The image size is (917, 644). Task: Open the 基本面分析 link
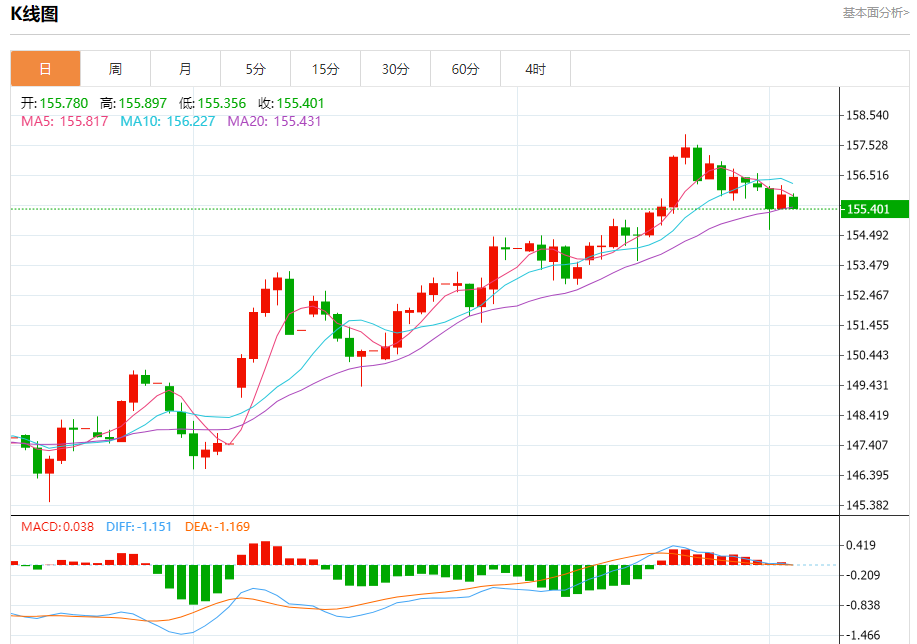(x=875, y=13)
